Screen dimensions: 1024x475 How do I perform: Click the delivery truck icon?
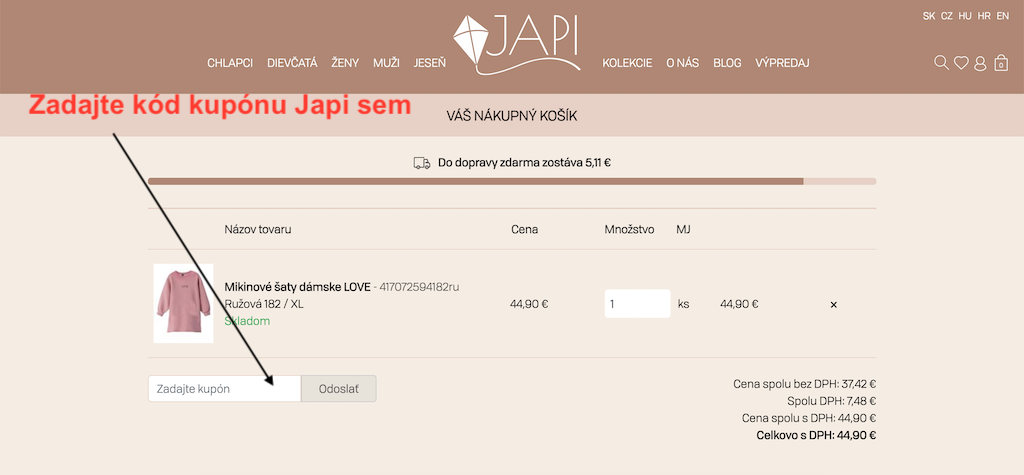tap(422, 163)
